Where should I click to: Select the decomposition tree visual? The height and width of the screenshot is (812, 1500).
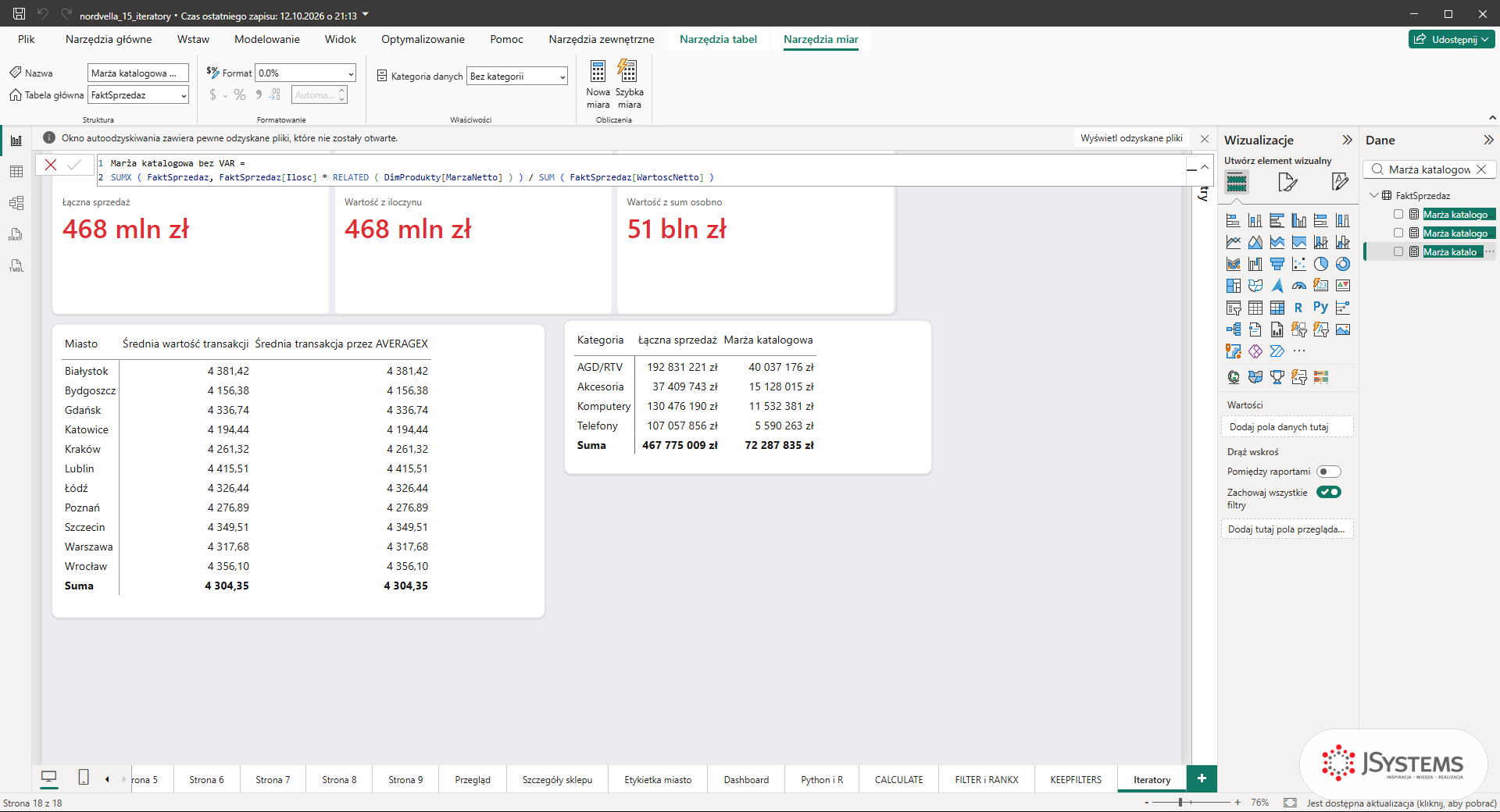1233,329
